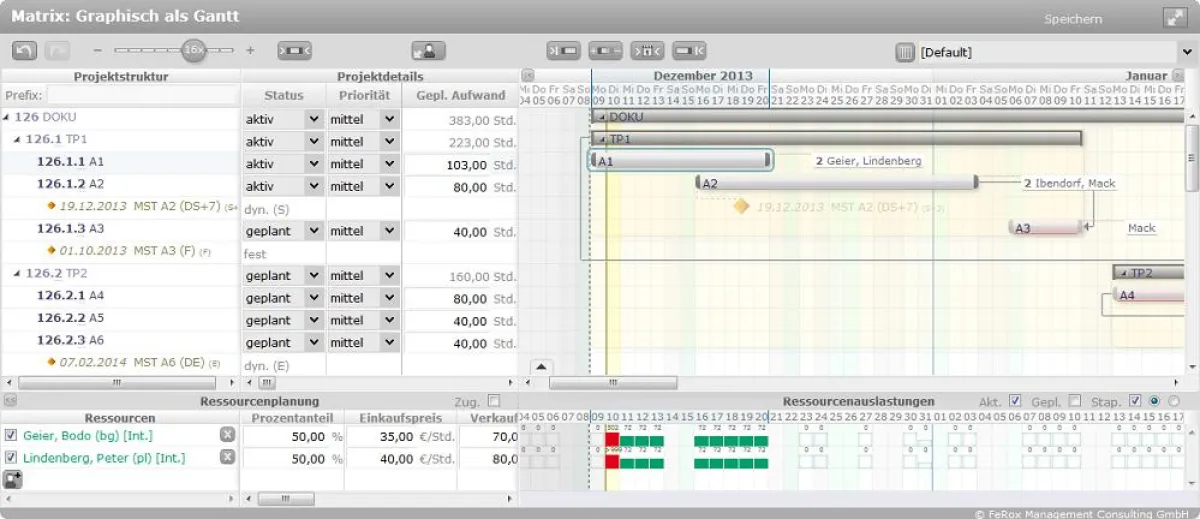
Task: Click the fourth Gantt alignment toolbar icon
Action: click(x=690, y=50)
